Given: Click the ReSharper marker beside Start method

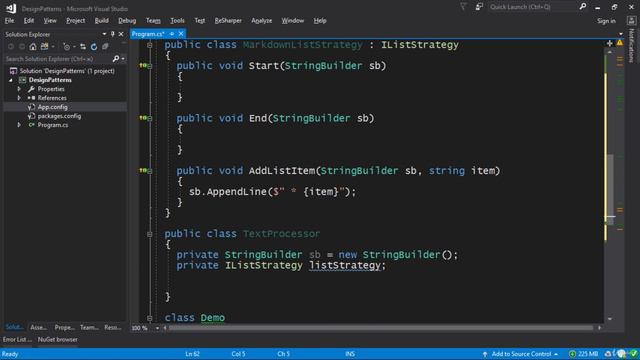Looking at the screenshot, I should point(142,65).
